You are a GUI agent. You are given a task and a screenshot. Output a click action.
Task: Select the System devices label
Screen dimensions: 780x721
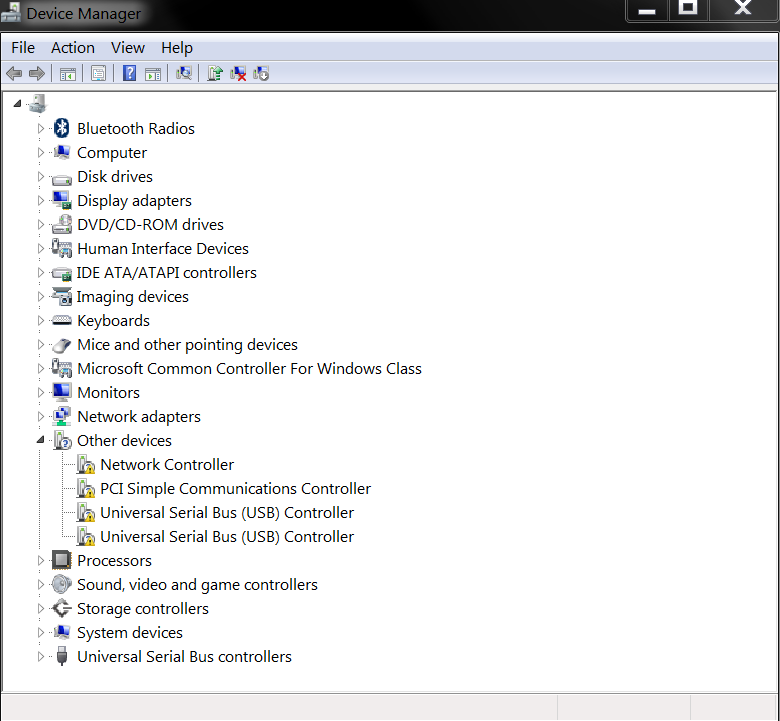point(130,632)
